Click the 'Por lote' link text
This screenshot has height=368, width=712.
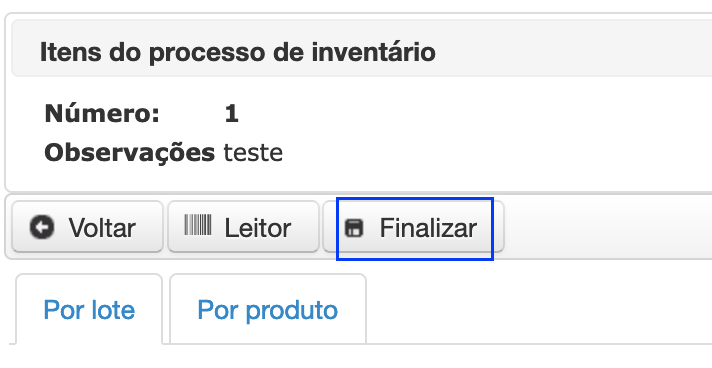(89, 310)
